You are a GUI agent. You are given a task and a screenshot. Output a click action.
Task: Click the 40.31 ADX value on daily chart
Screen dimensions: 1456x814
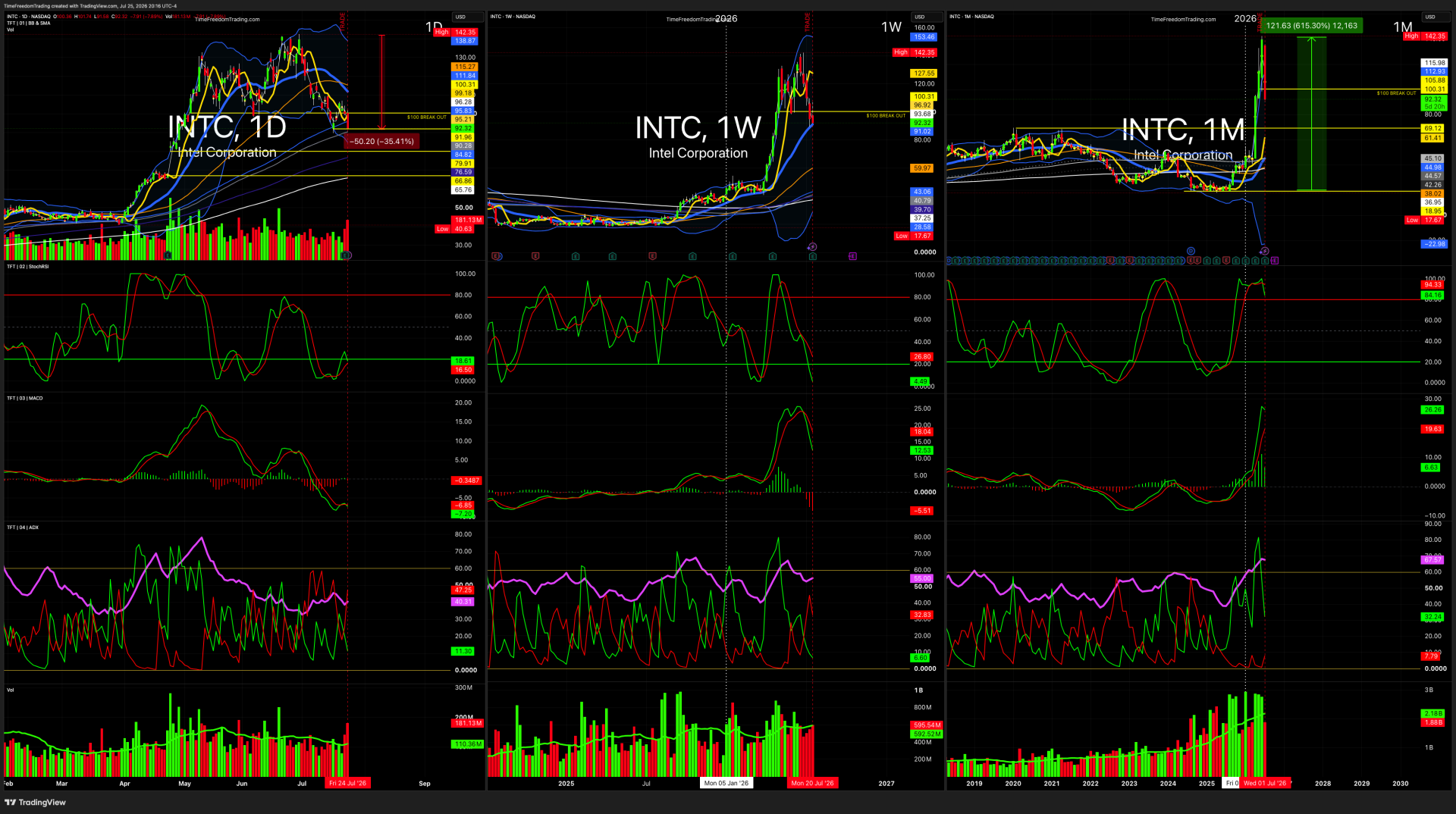(x=463, y=602)
